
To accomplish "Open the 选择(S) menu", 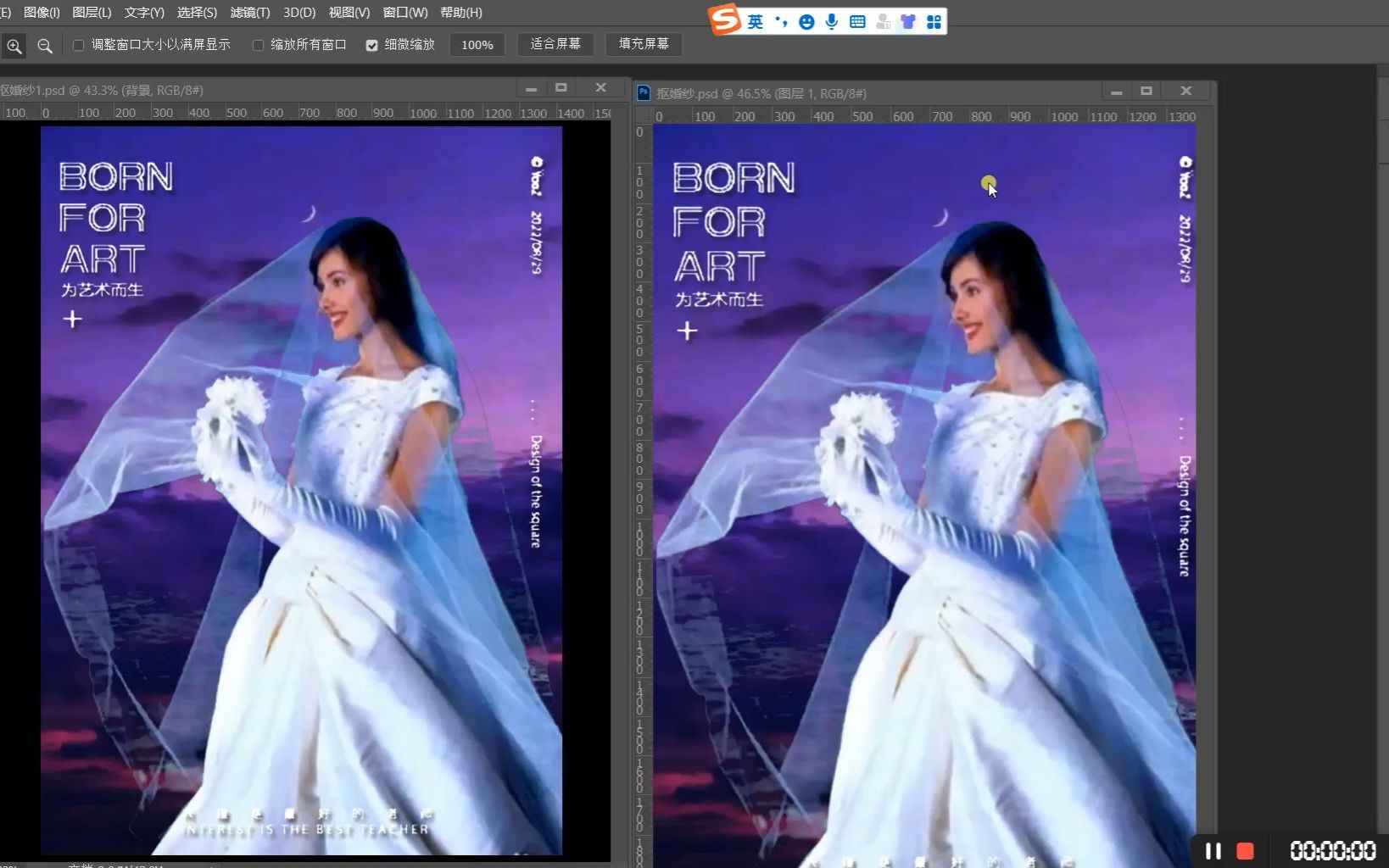I will pos(197,12).
